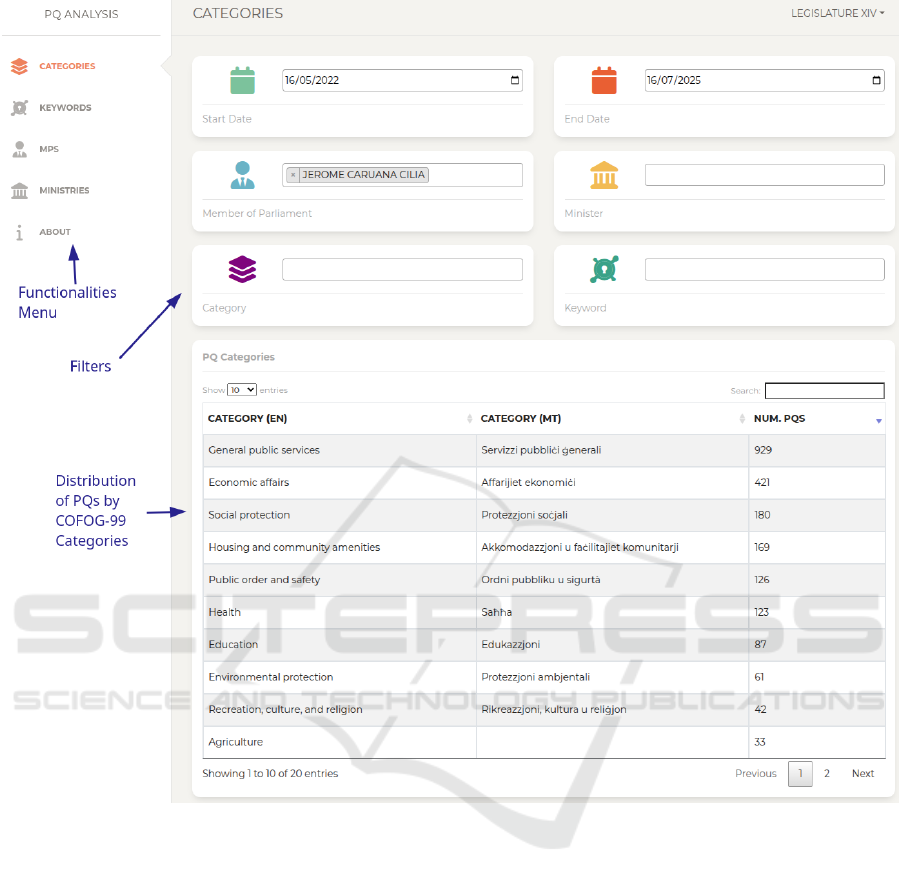This screenshot has height=884, width=901.
Task: Click the Ministries building icon in sidebar
Action: click(x=19, y=191)
